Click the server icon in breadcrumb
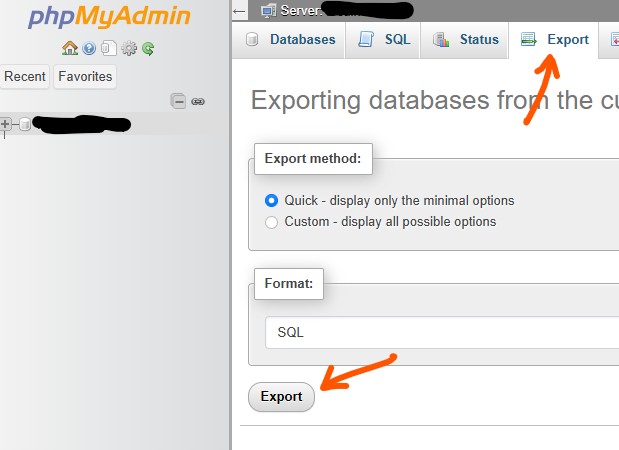The width and height of the screenshot is (619, 450). click(x=267, y=11)
